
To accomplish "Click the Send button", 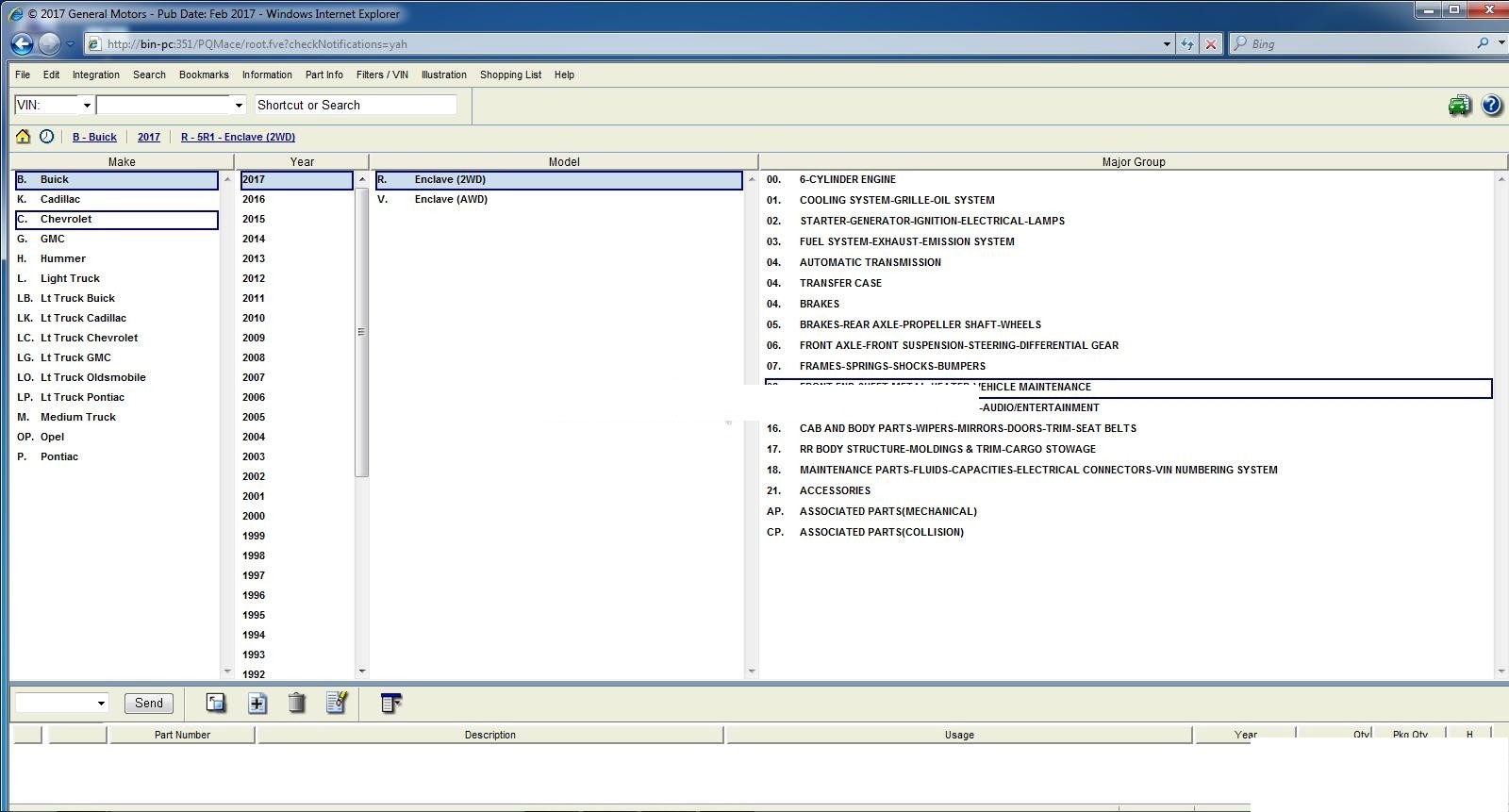I will pyautogui.click(x=149, y=704).
